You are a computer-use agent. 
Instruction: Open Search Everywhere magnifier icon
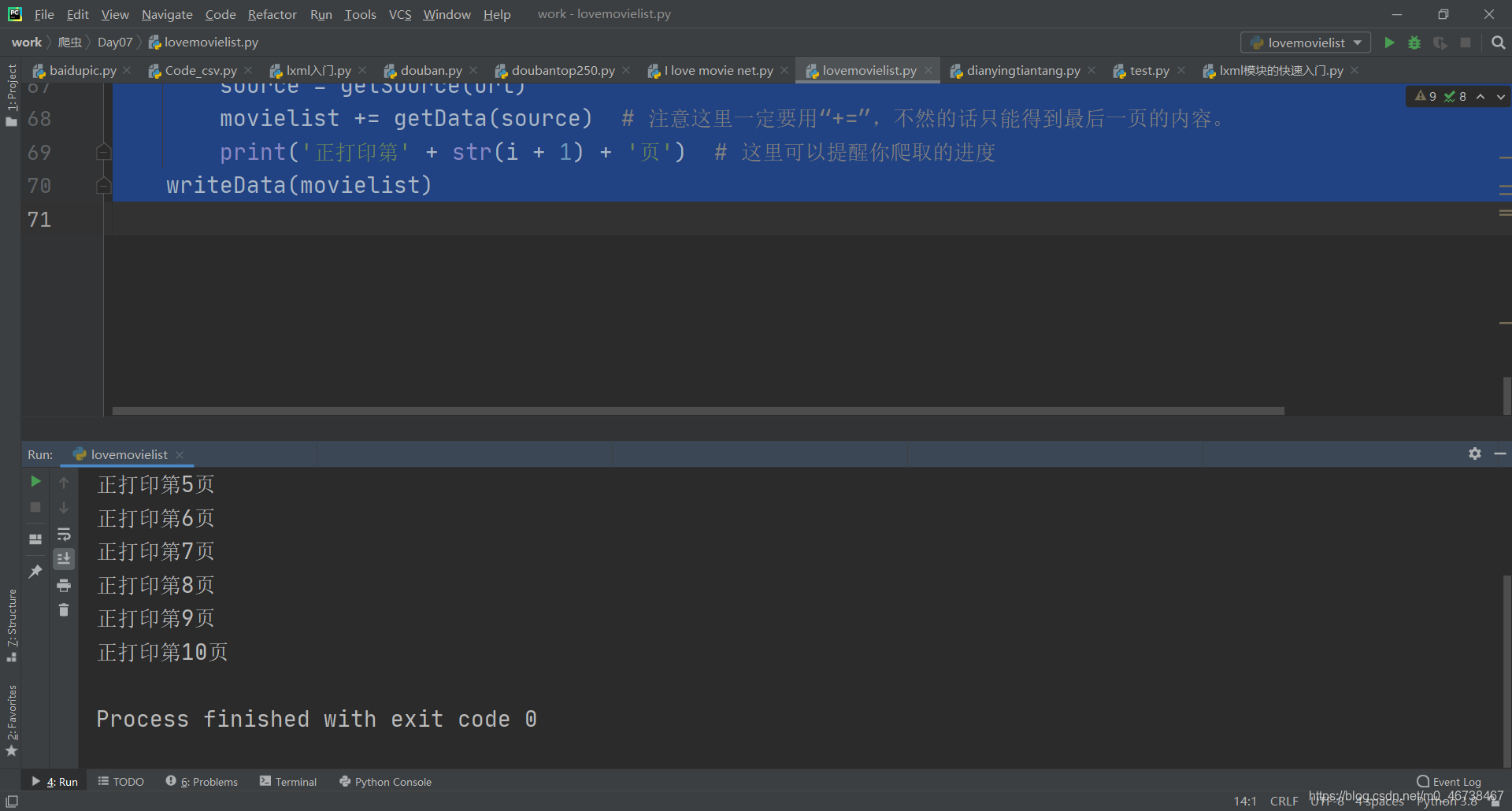pos(1499,43)
